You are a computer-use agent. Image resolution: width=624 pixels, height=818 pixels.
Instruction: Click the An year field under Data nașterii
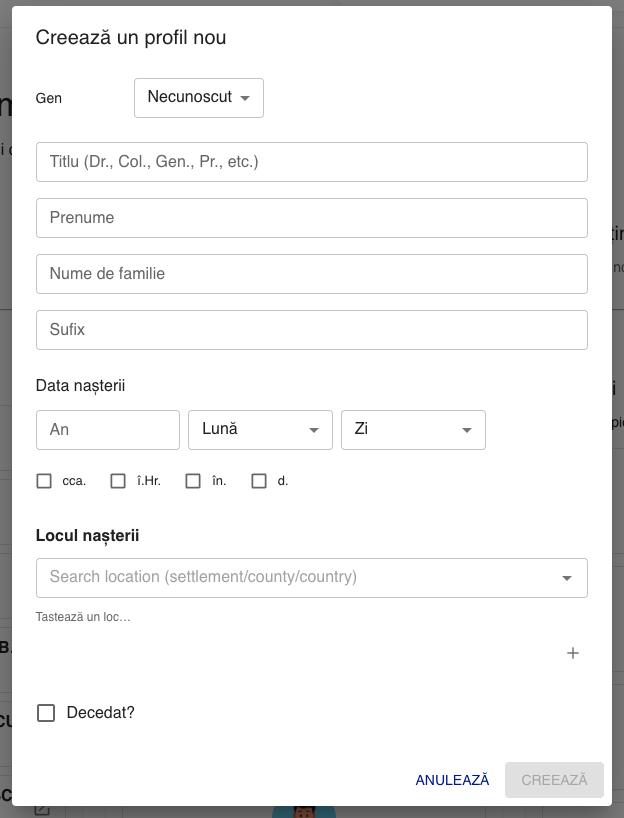(x=107, y=430)
